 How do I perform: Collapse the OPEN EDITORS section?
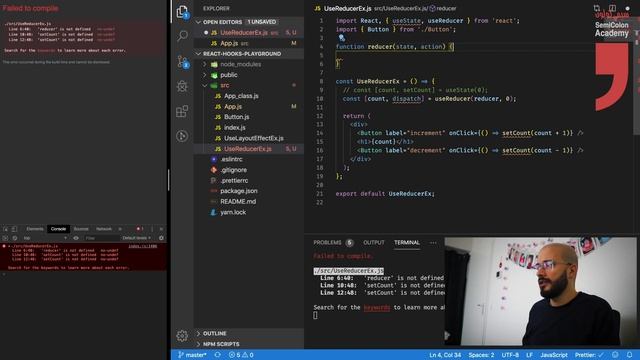249,22
